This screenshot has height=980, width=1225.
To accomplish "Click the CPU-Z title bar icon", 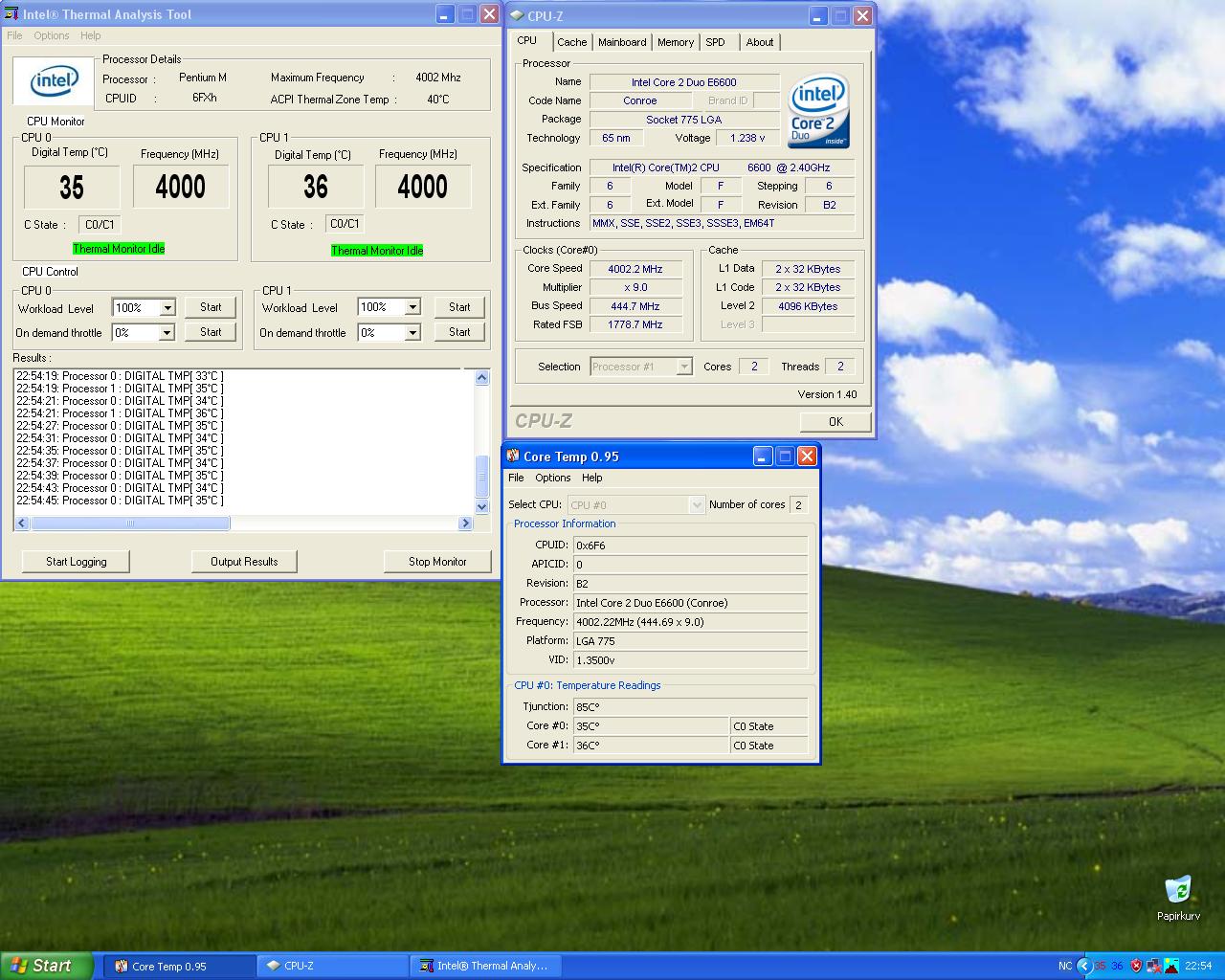I will point(517,15).
